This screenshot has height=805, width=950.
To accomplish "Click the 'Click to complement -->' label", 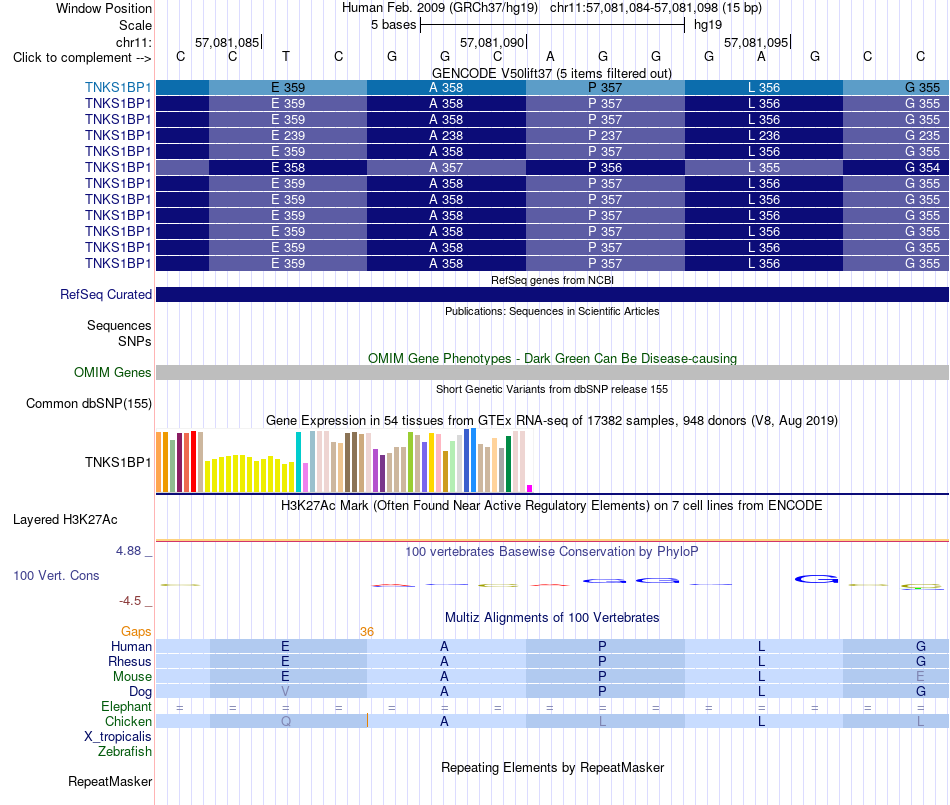I will [82, 58].
